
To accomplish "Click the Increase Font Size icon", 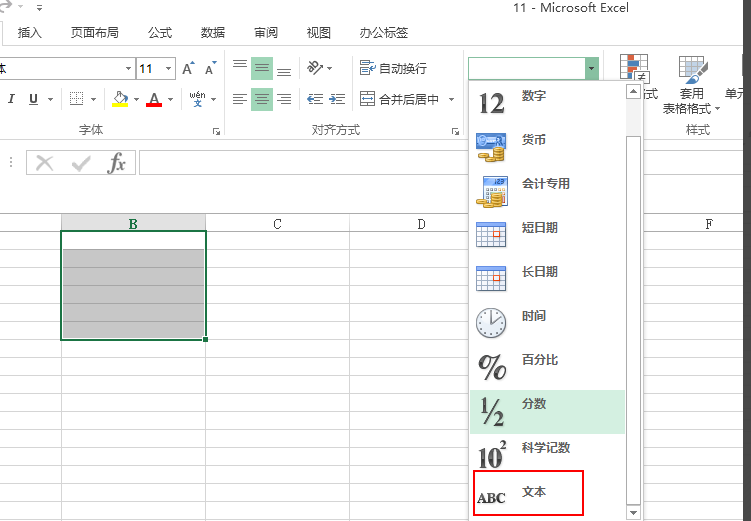I will pyautogui.click(x=189, y=68).
